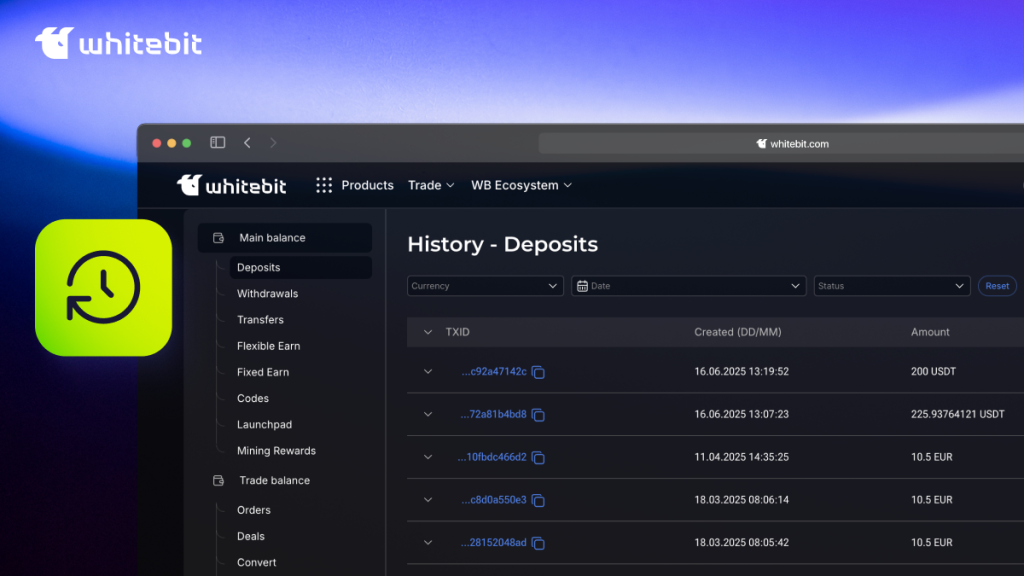Open Deals history

click(x=251, y=536)
